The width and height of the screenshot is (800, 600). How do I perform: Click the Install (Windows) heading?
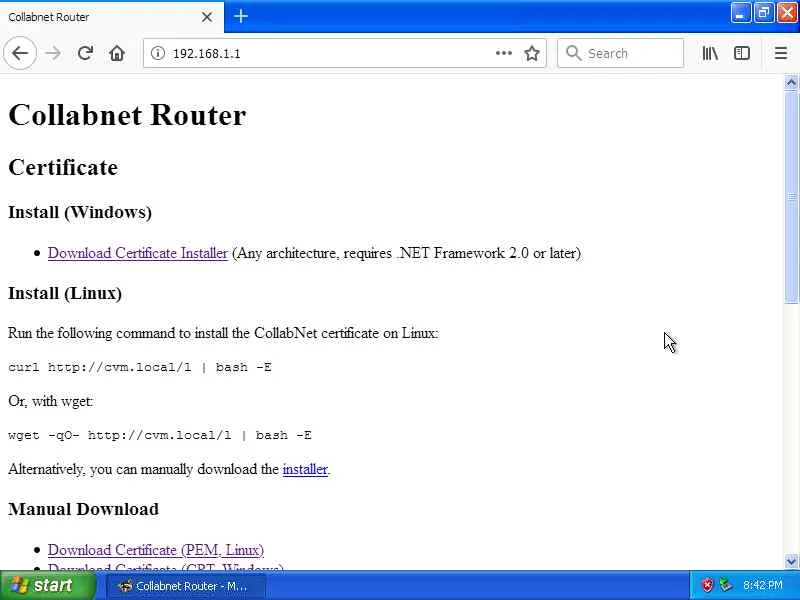tap(80, 212)
